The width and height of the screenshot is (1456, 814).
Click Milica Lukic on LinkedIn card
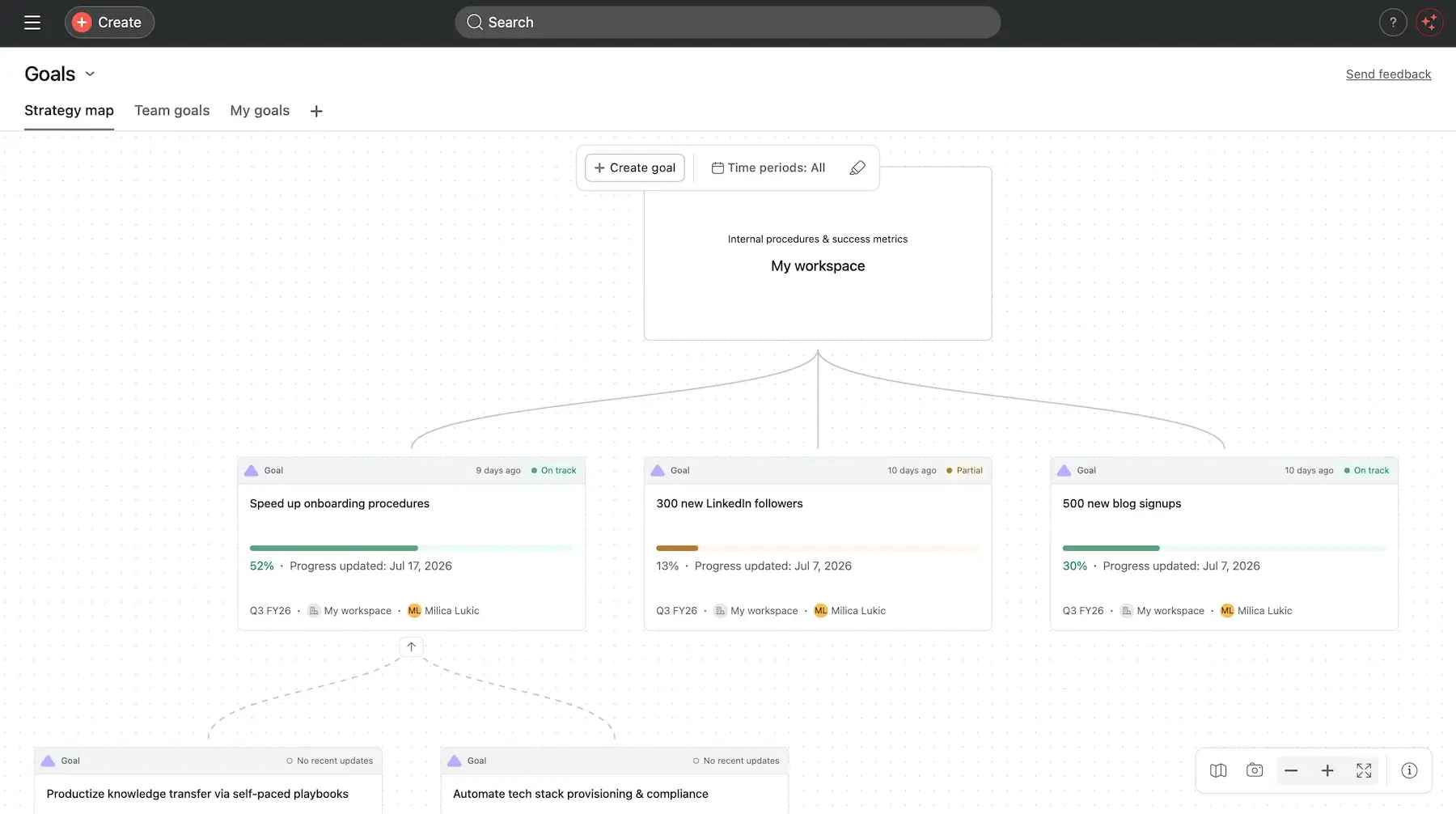pos(858,611)
